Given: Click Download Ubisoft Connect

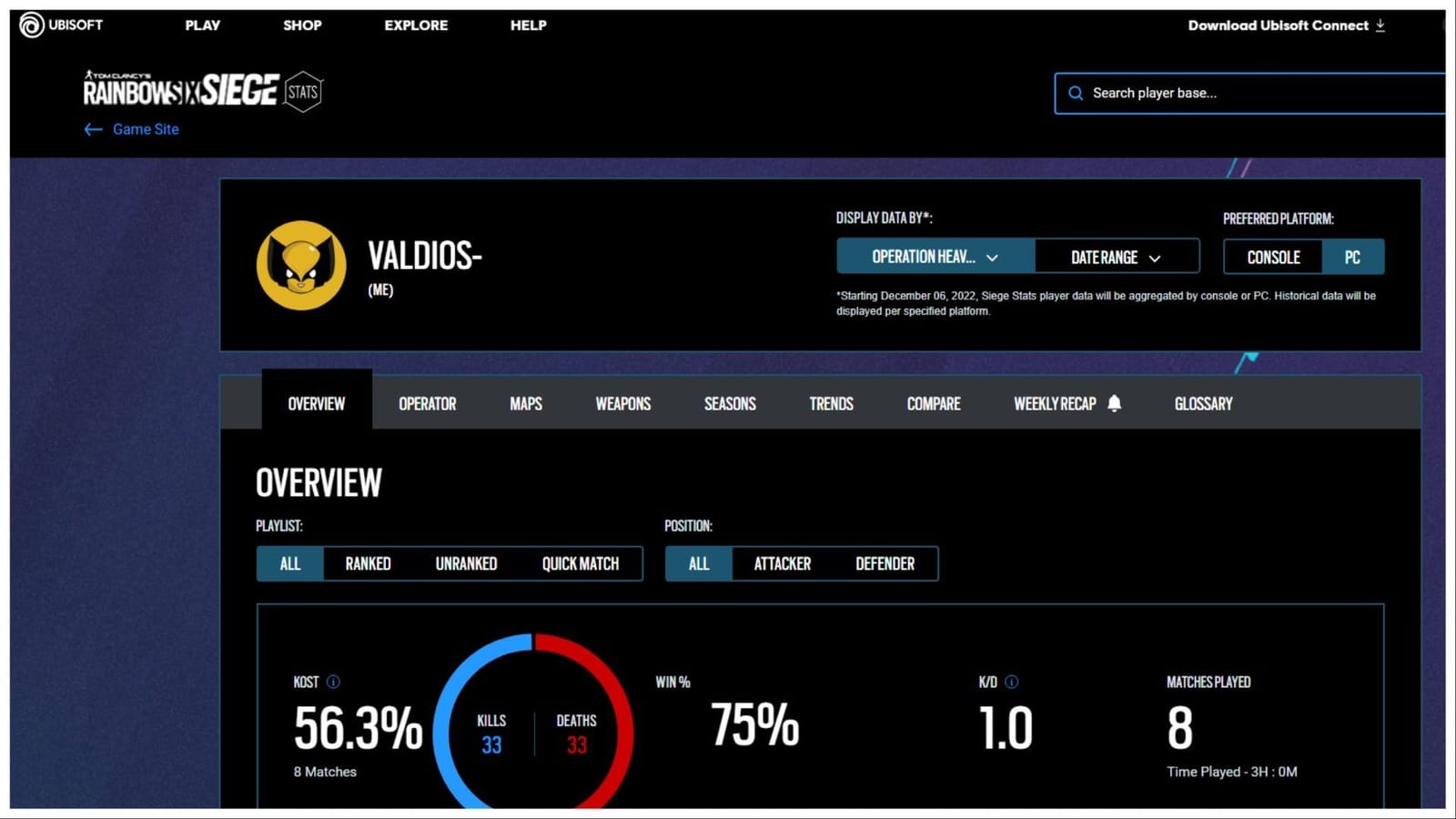Looking at the screenshot, I should (1278, 25).
